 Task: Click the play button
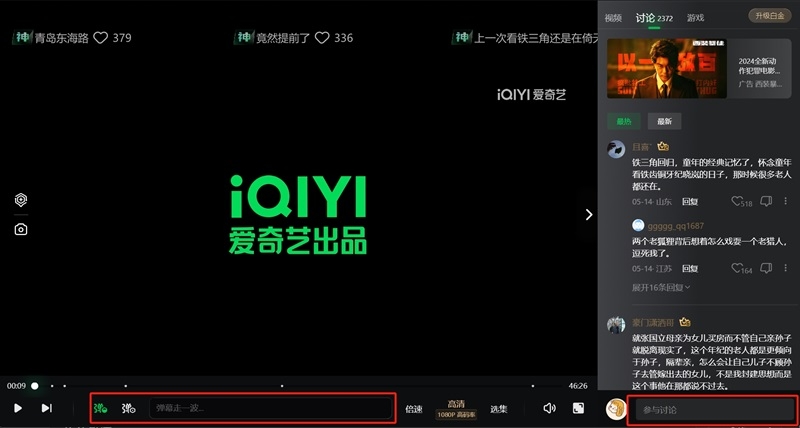(x=18, y=408)
